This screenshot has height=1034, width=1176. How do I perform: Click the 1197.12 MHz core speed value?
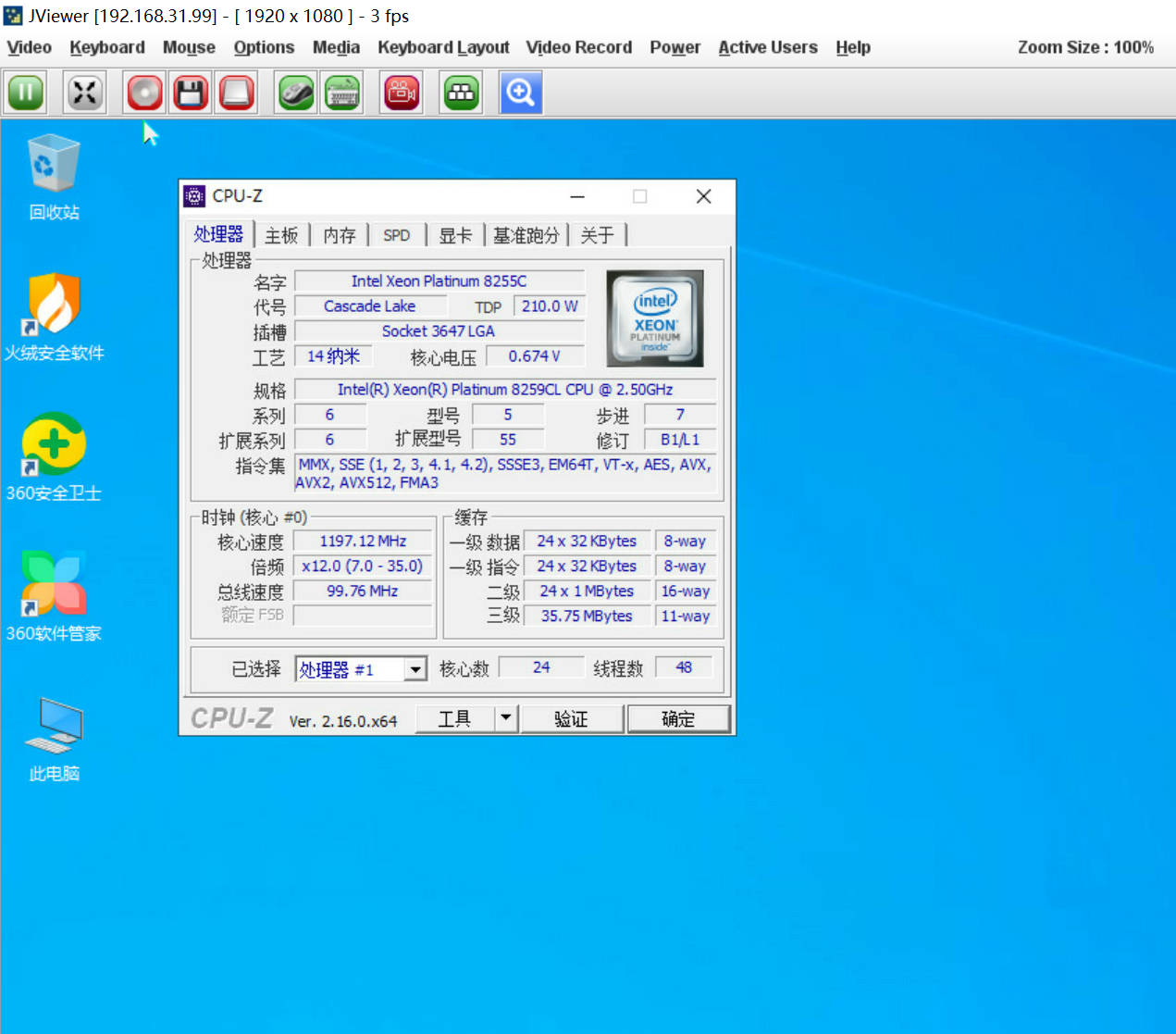click(x=363, y=542)
